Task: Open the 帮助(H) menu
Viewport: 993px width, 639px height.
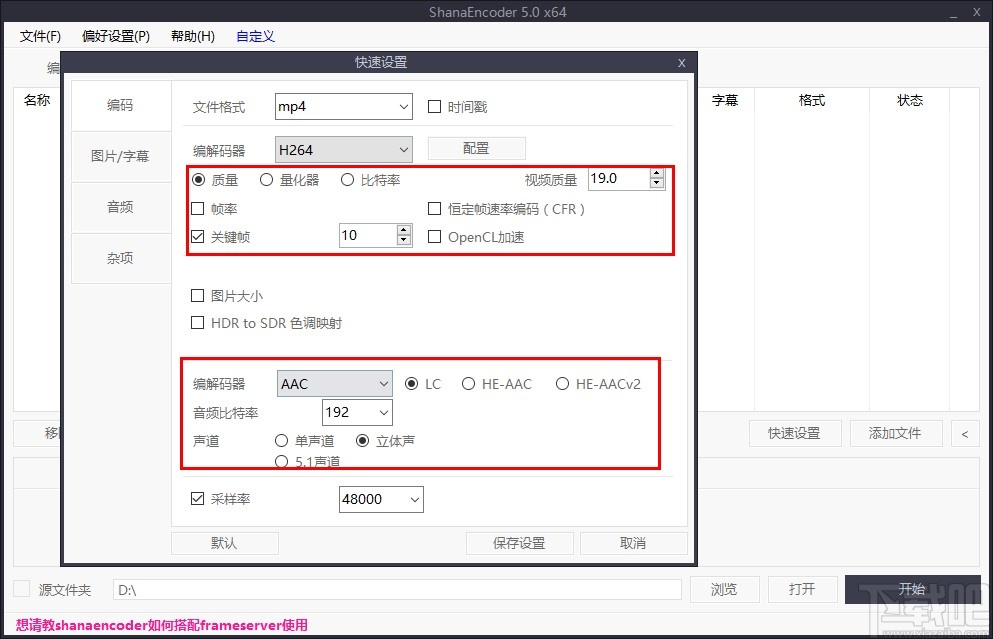Action: [193, 36]
